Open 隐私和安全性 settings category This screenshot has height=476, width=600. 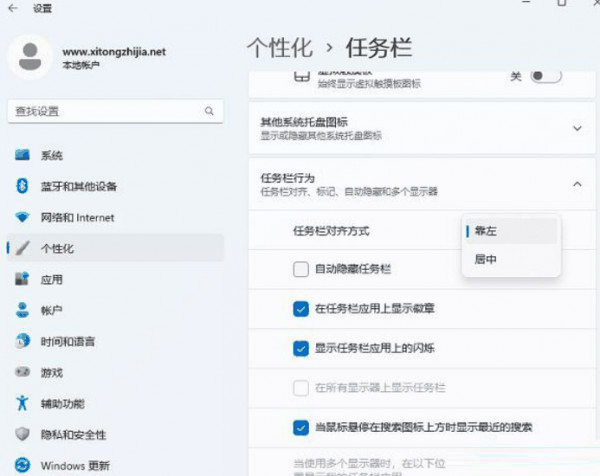click(x=116, y=434)
